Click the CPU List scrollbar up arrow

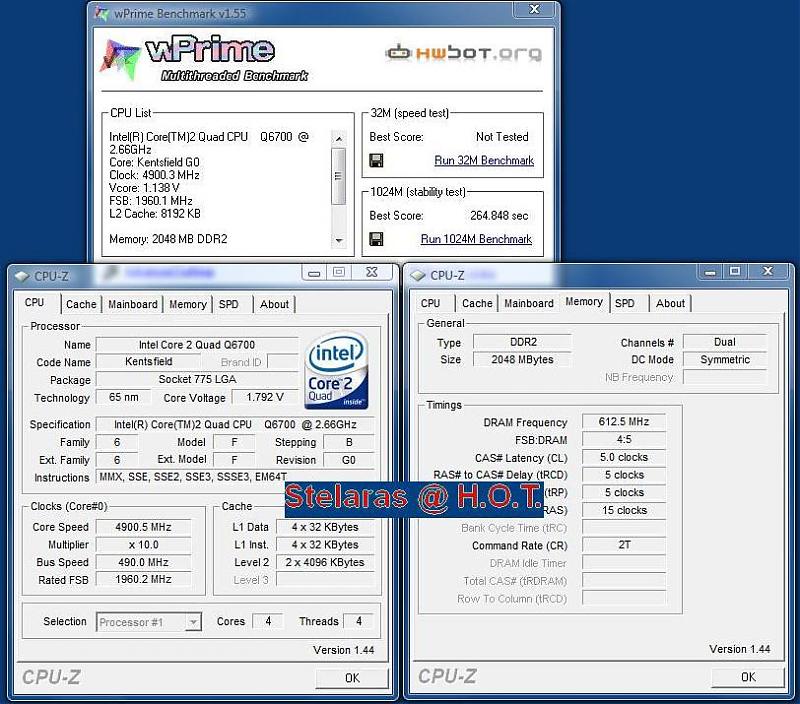[339, 139]
